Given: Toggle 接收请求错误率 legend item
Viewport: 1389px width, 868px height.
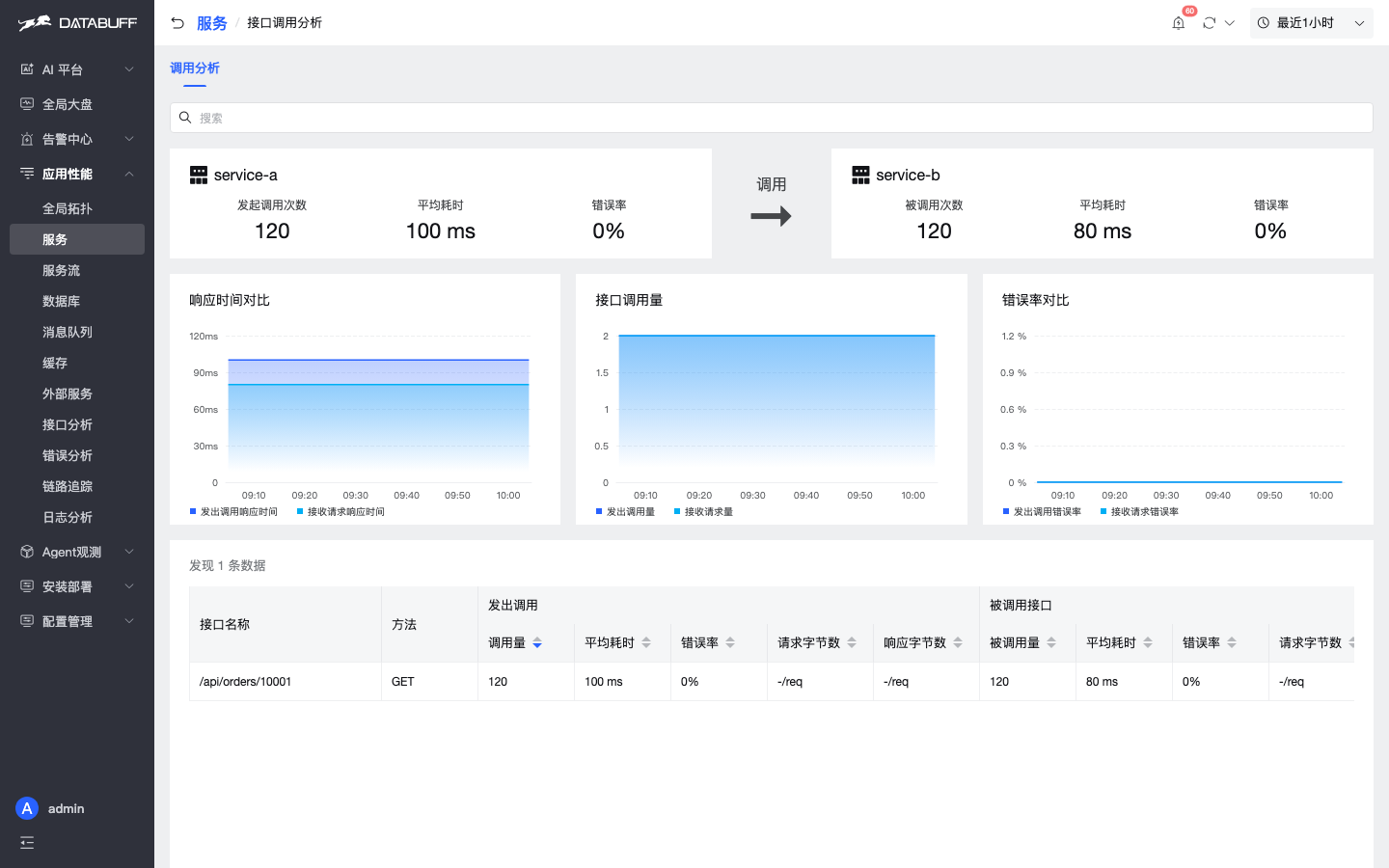Looking at the screenshot, I should tap(1139, 512).
